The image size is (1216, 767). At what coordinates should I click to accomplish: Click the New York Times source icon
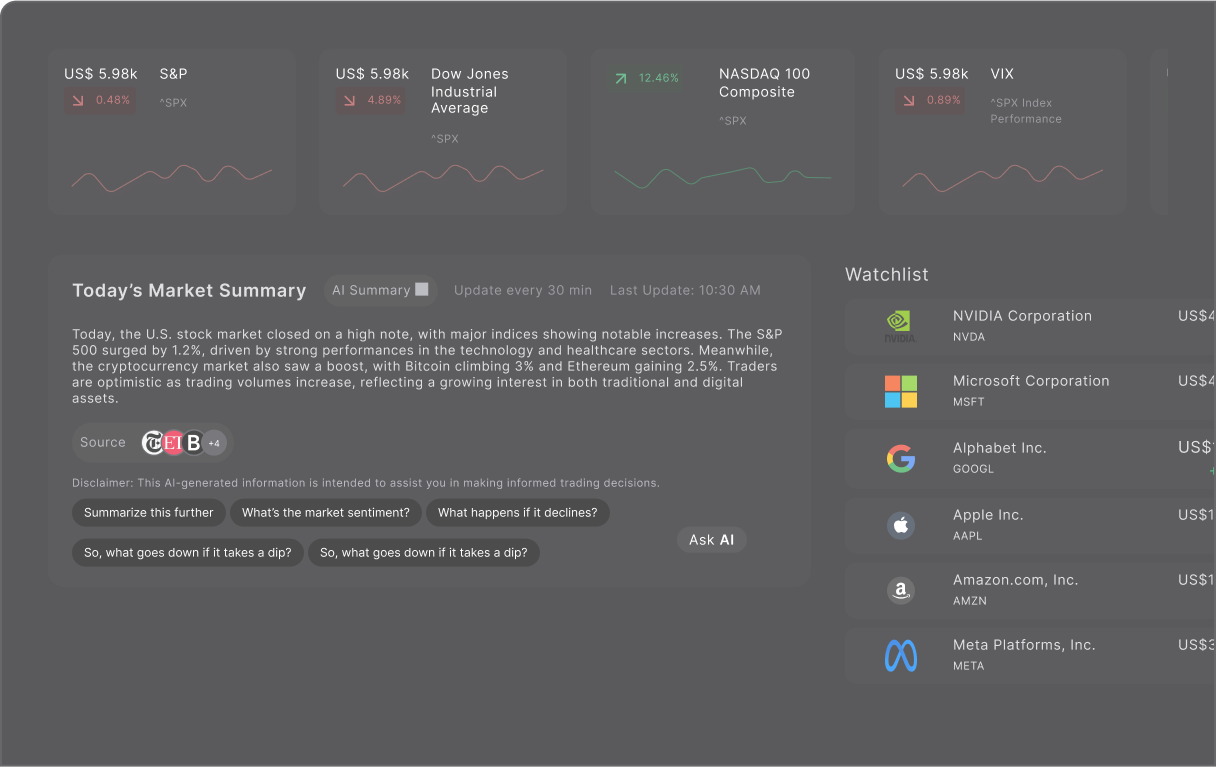pyautogui.click(x=153, y=442)
